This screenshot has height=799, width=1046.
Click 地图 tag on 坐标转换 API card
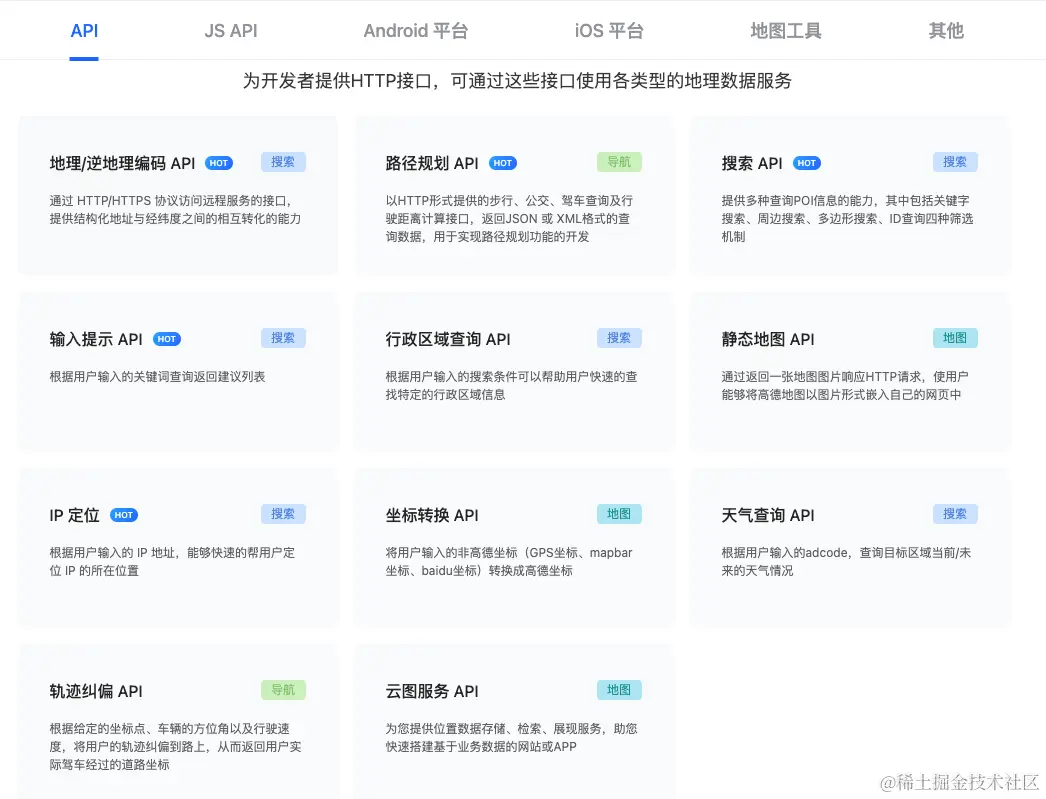pyautogui.click(x=619, y=514)
